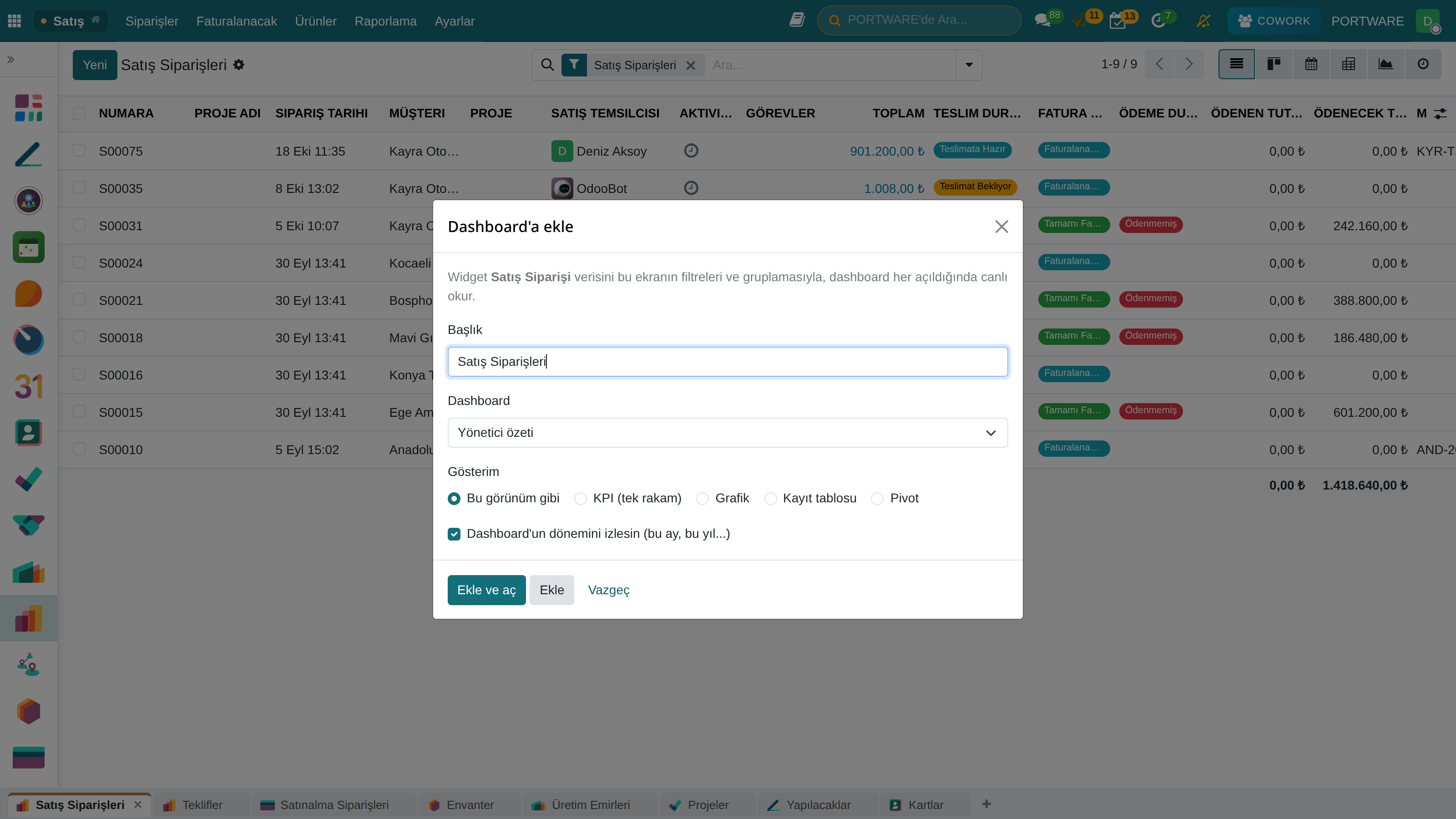The width and height of the screenshot is (1456, 819).
Task: Switch to the Teklifler bottom tab
Action: click(x=201, y=805)
